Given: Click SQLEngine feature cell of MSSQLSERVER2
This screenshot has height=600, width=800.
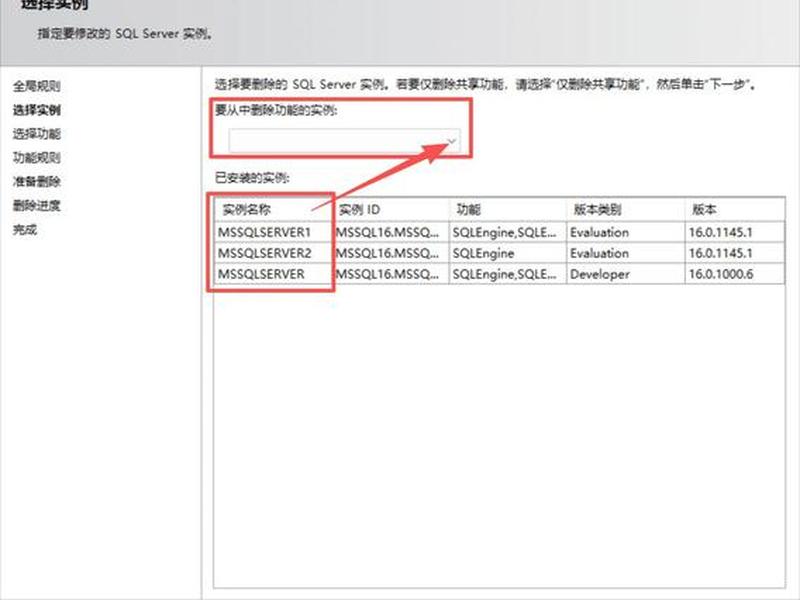Looking at the screenshot, I should click(x=508, y=253).
